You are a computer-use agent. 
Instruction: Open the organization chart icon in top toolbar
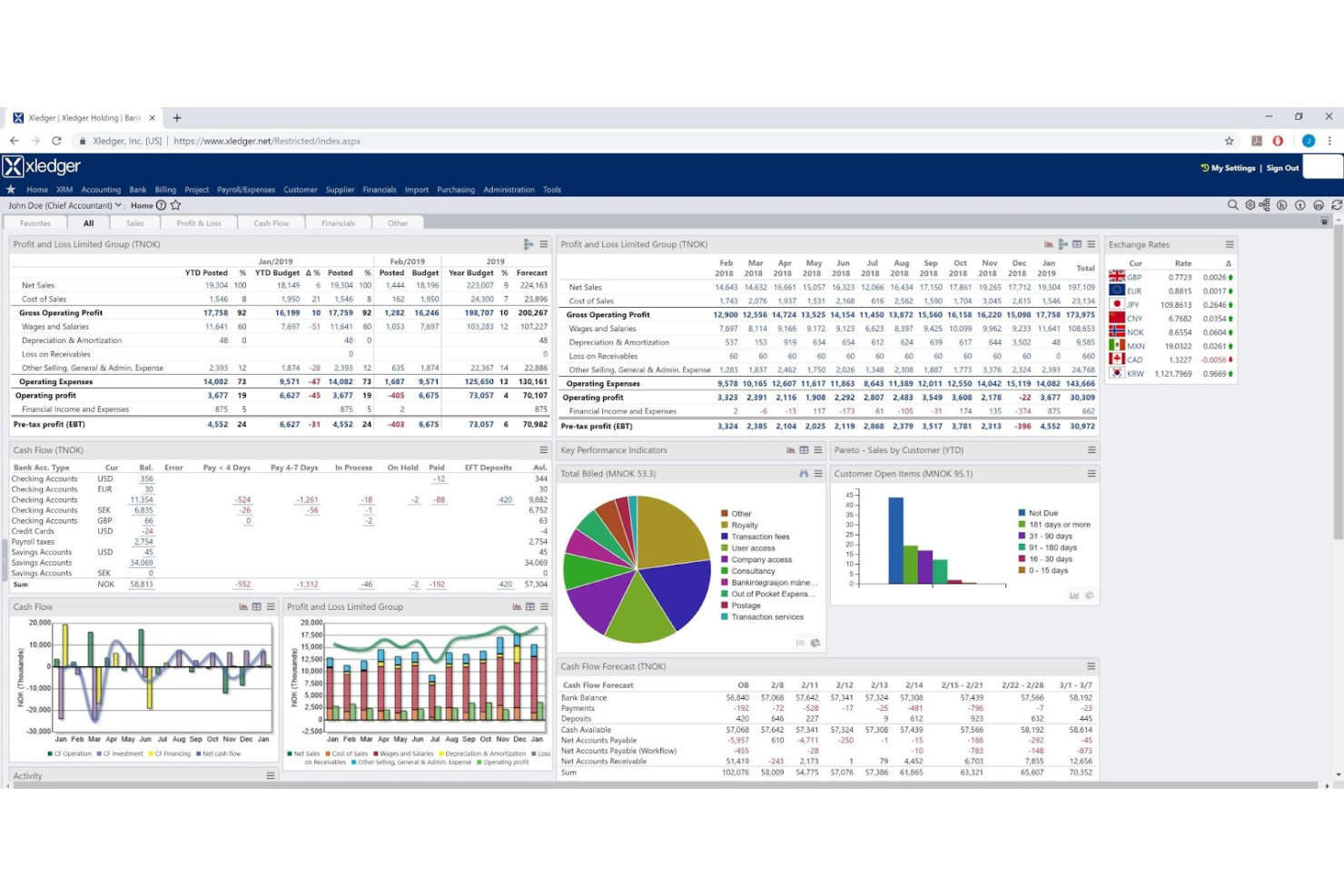coord(1265,205)
